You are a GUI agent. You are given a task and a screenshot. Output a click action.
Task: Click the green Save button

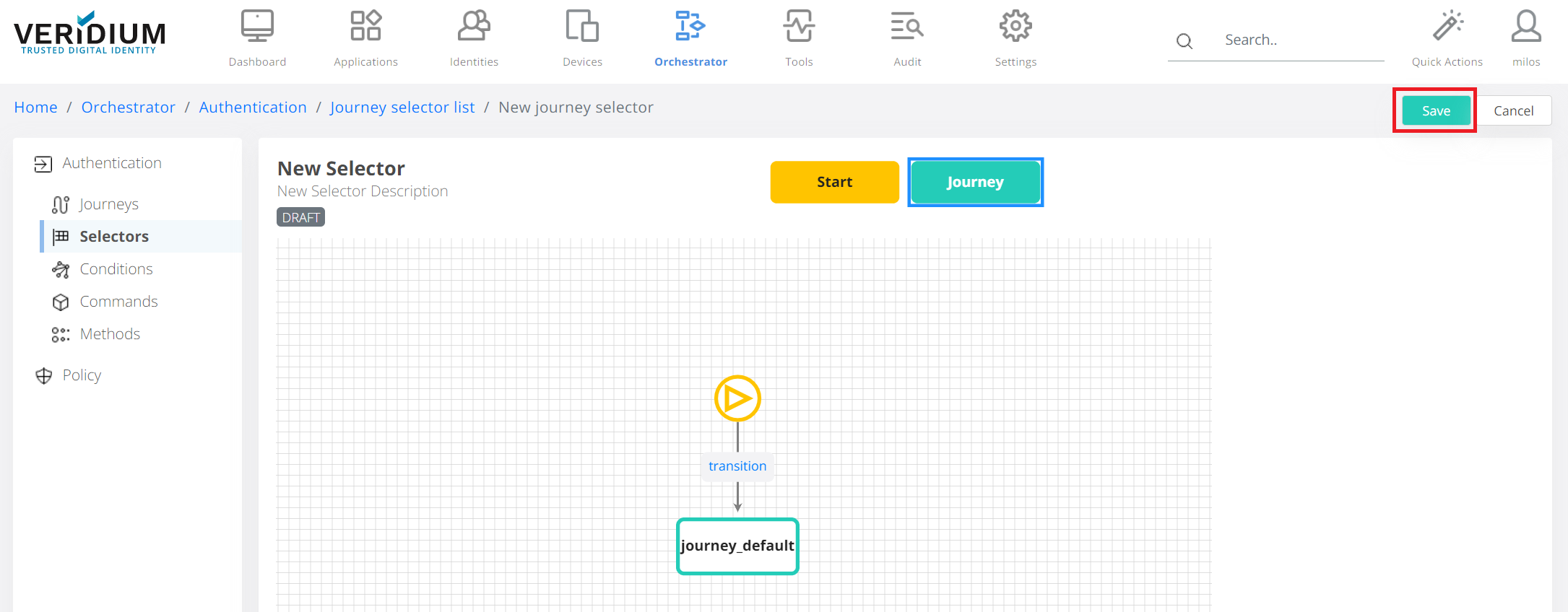tap(1436, 110)
